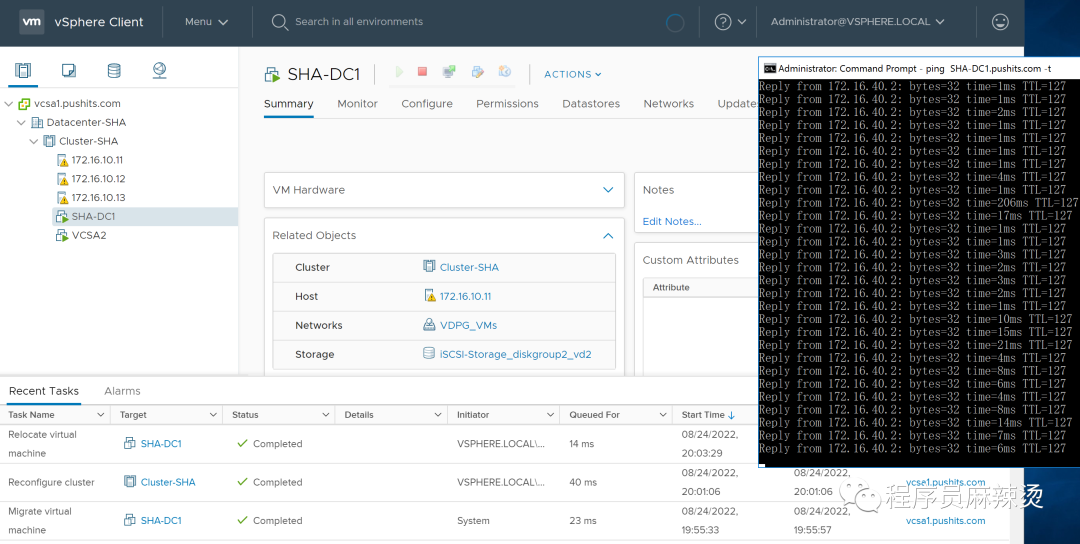The width and height of the screenshot is (1080, 544).
Task: Open the Storage inventory view
Action: click(x=114, y=70)
